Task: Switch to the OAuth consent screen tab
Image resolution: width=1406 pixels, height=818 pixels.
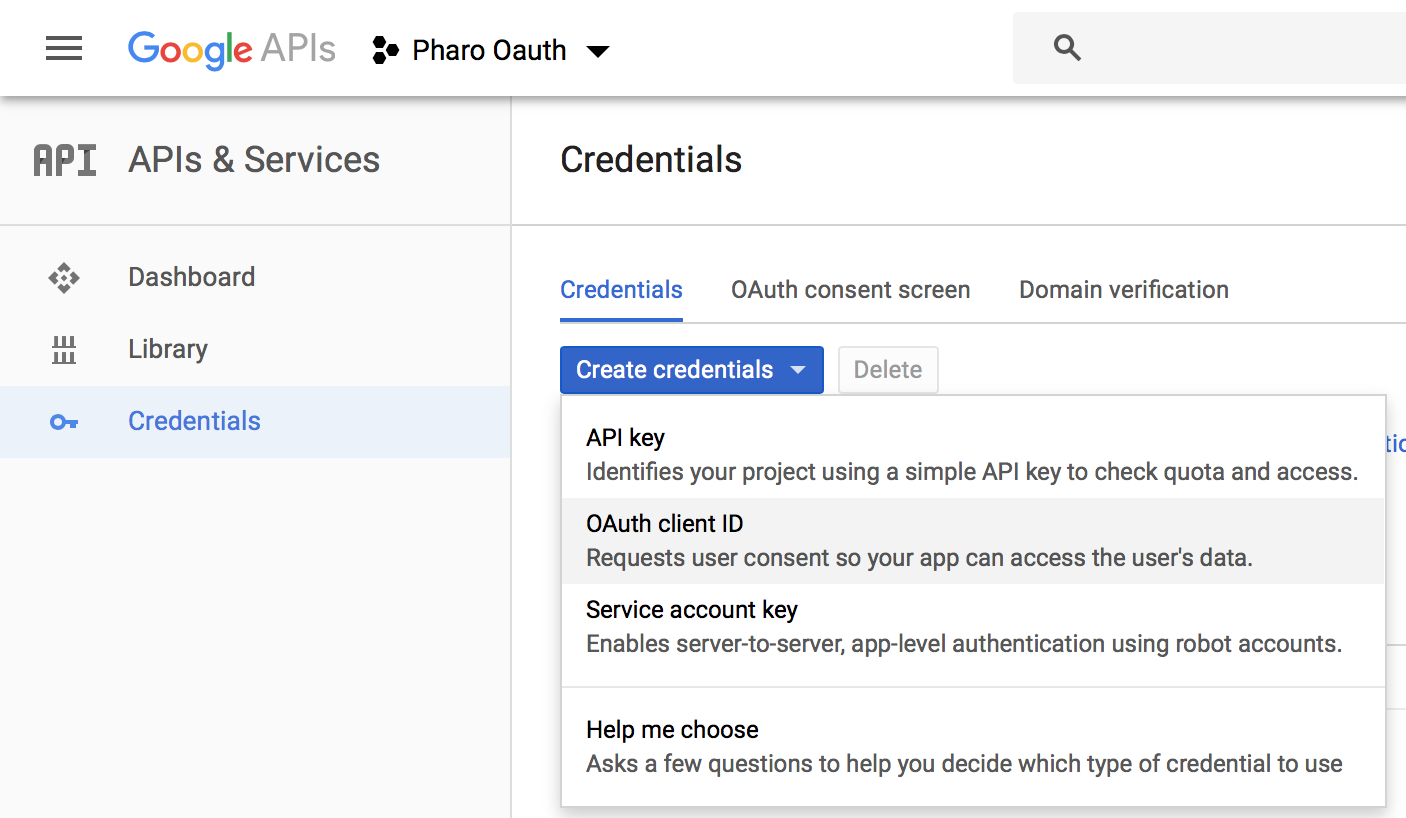Action: coord(850,290)
